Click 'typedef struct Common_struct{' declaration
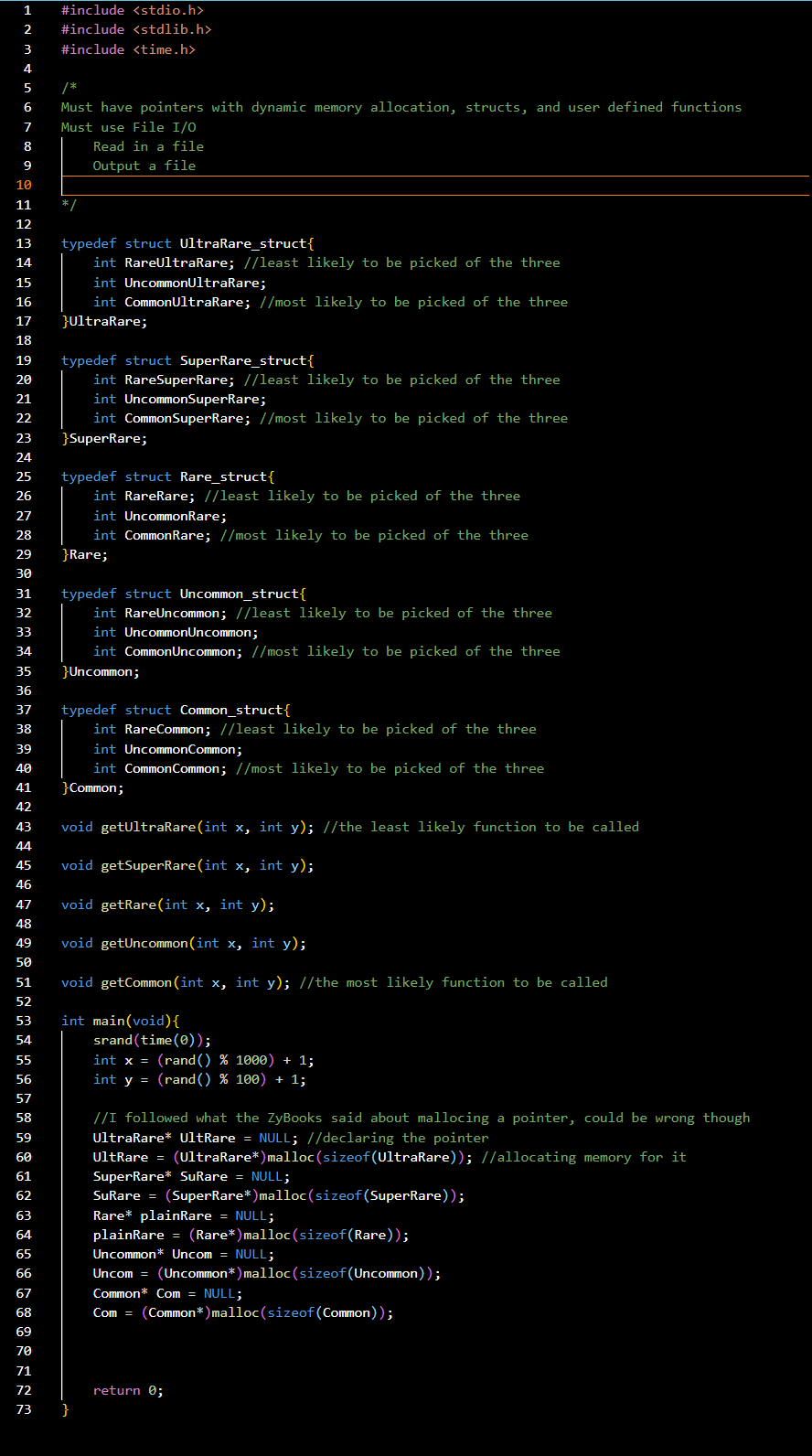This screenshot has height=1456, width=812. click(x=176, y=710)
